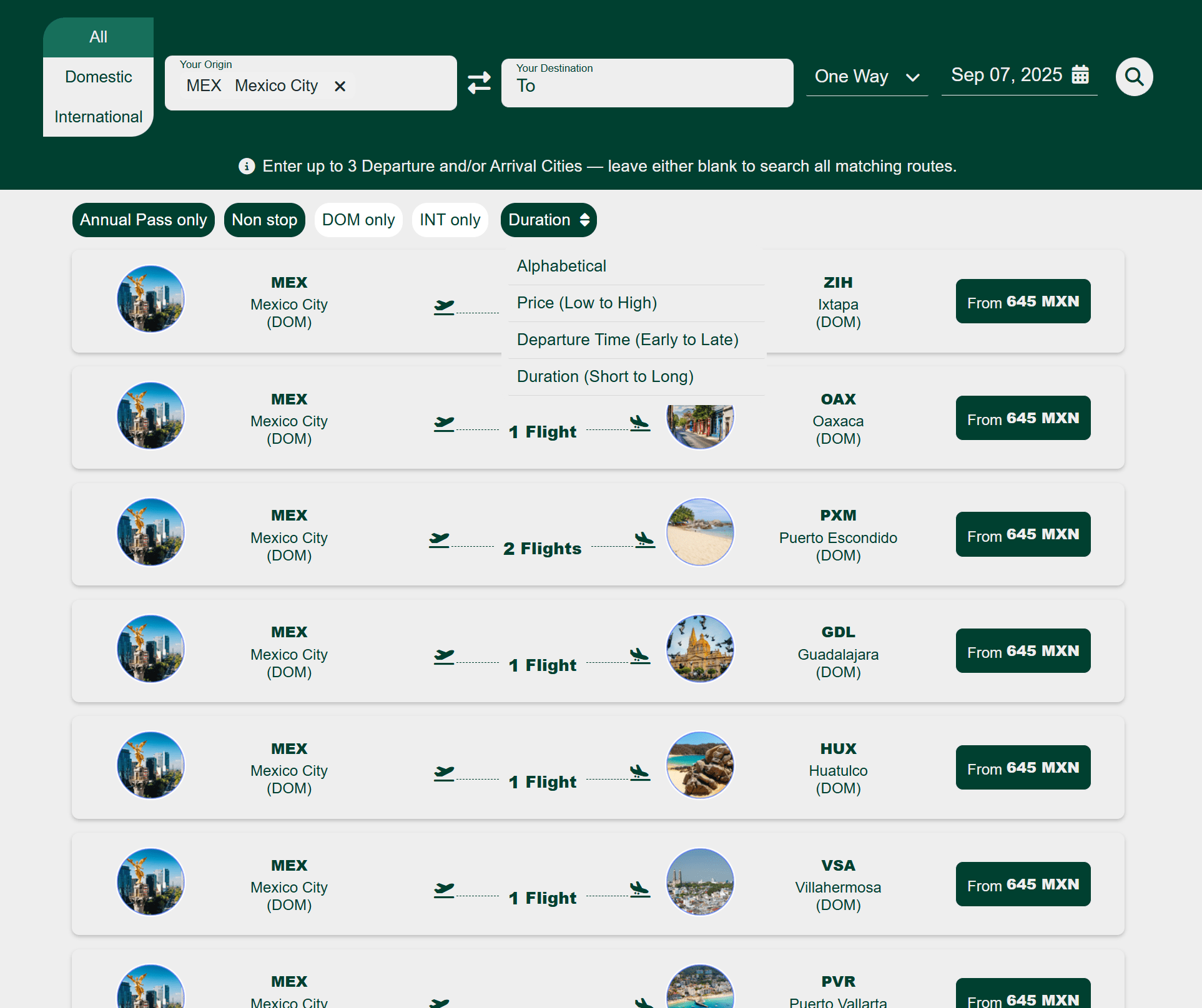Collapse the Duration sort dropdown

tap(548, 220)
